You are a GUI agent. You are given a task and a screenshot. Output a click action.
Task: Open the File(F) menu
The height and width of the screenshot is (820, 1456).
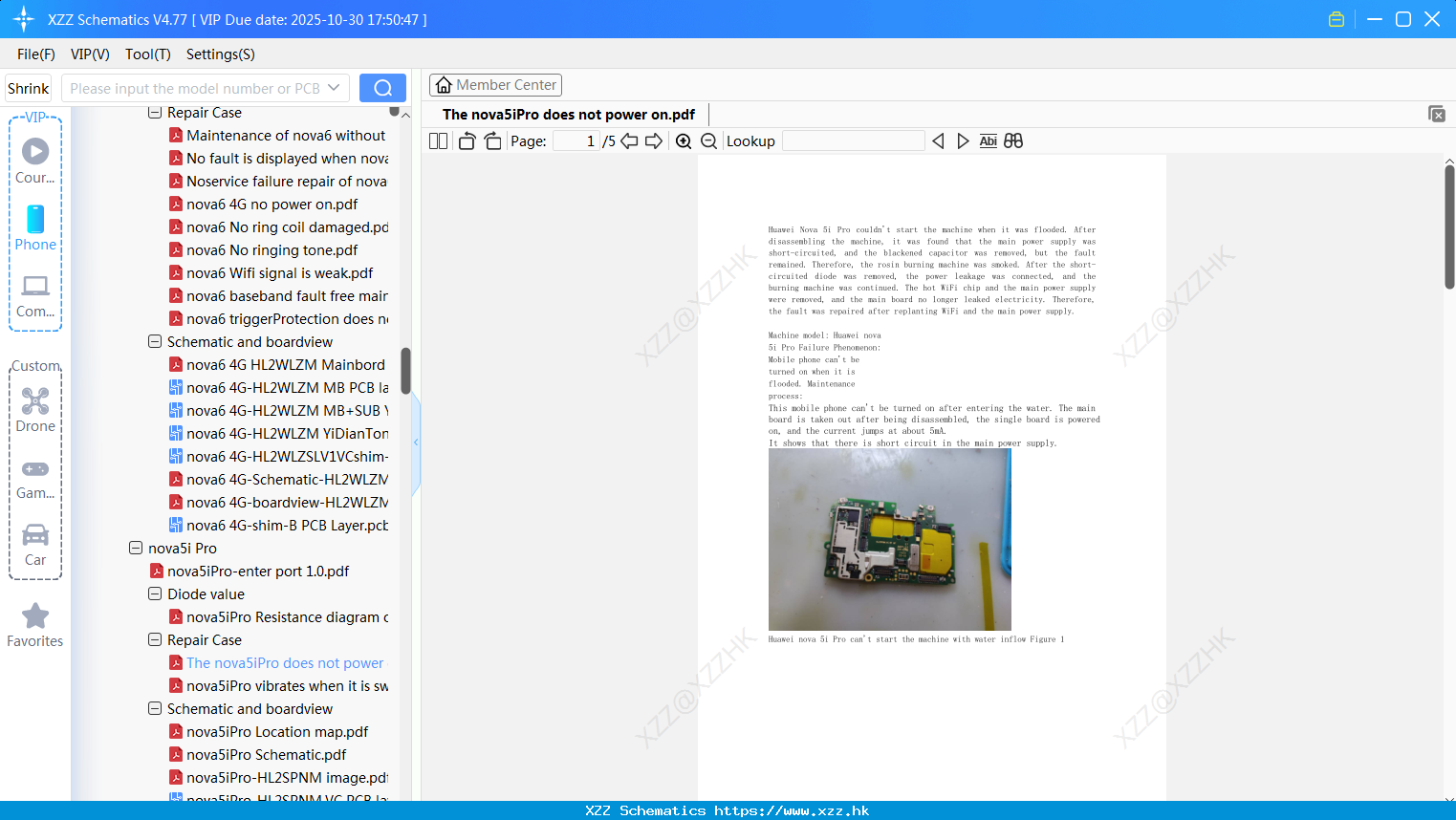pyautogui.click(x=36, y=54)
